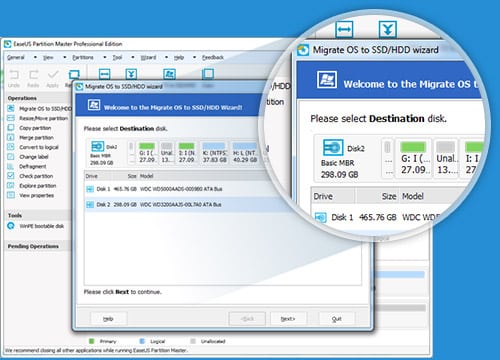Open the Tool menu

(x=117, y=57)
